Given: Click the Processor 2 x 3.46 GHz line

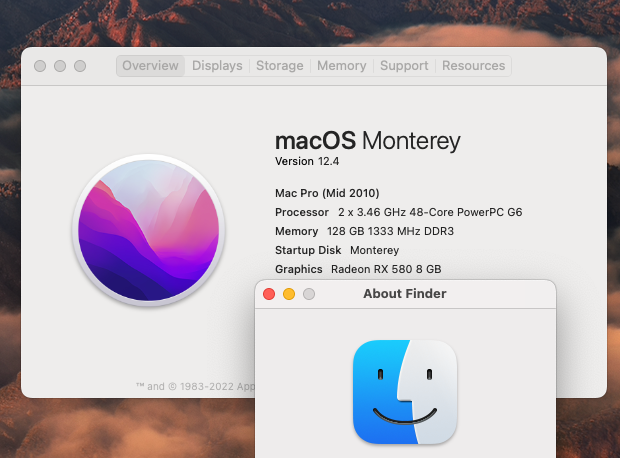Looking at the screenshot, I should (399, 212).
